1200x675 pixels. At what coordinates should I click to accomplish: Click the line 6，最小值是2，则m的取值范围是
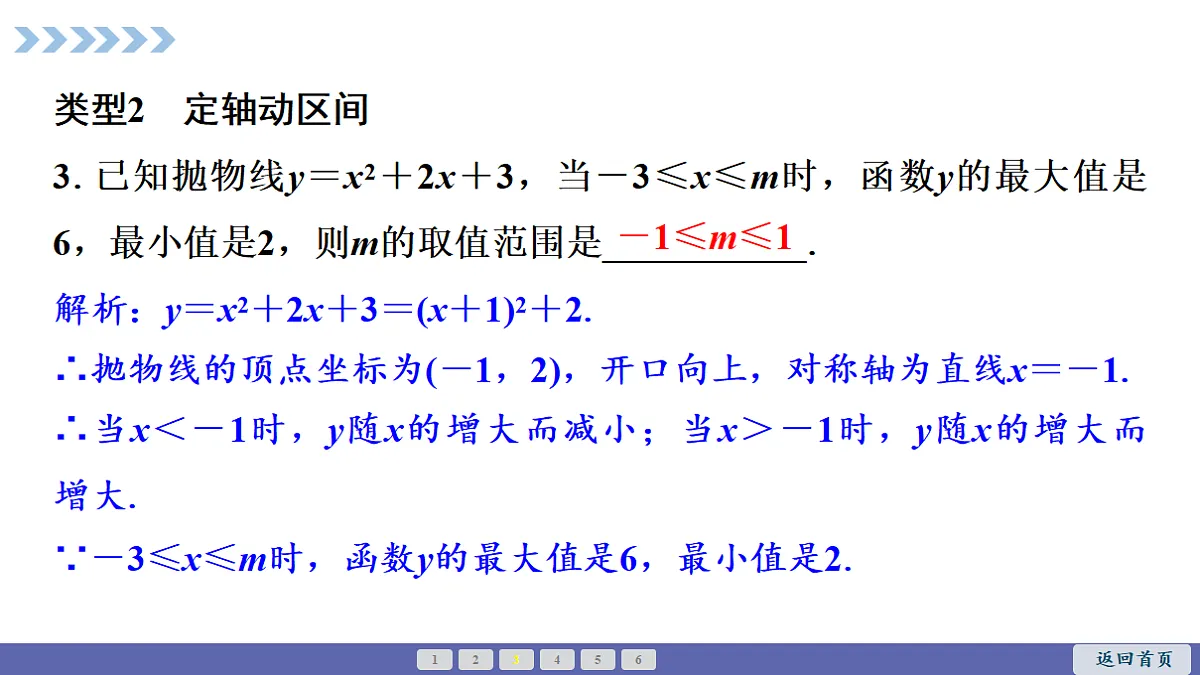(x=435, y=242)
